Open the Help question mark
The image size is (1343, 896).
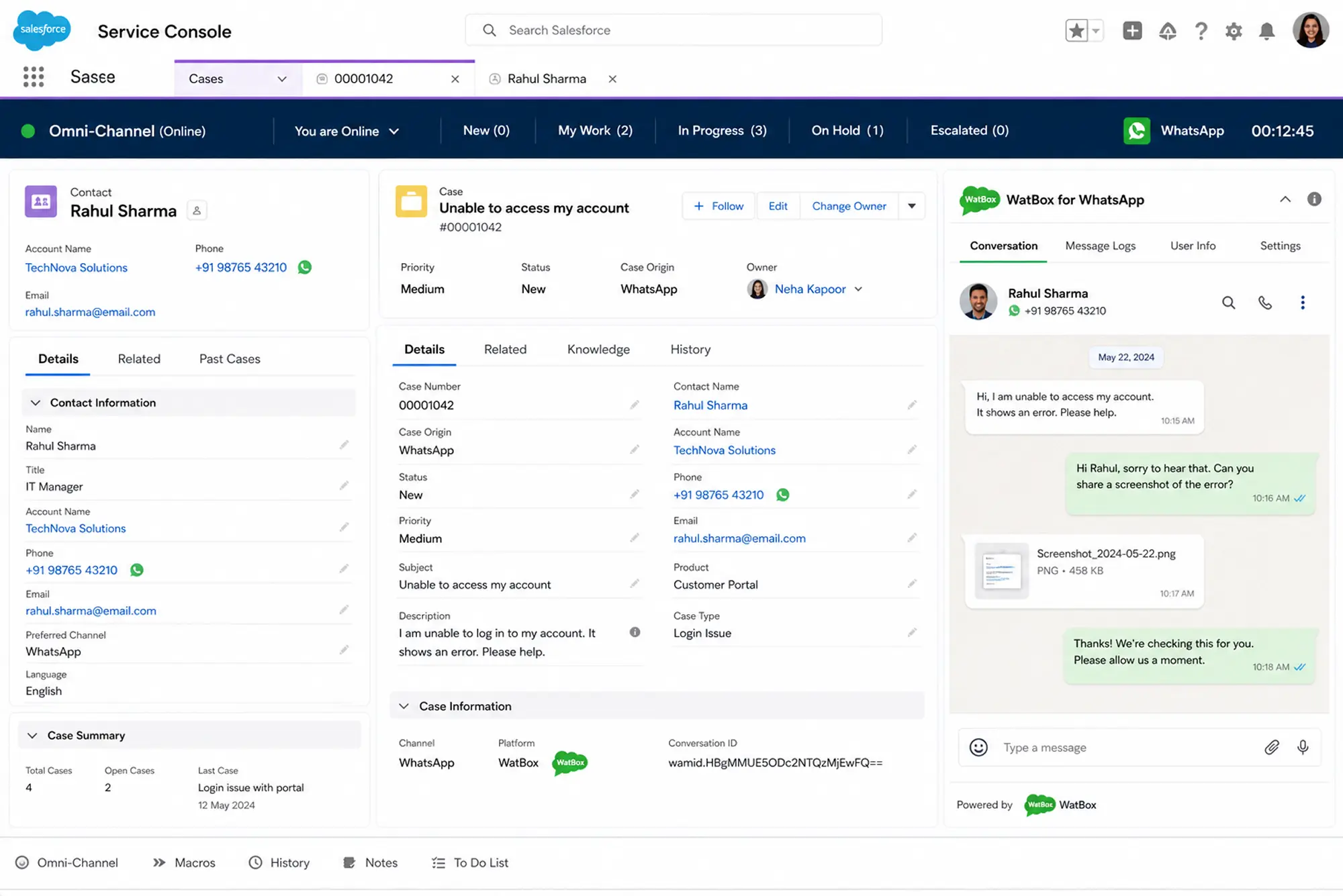pyautogui.click(x=1201, y=31)
